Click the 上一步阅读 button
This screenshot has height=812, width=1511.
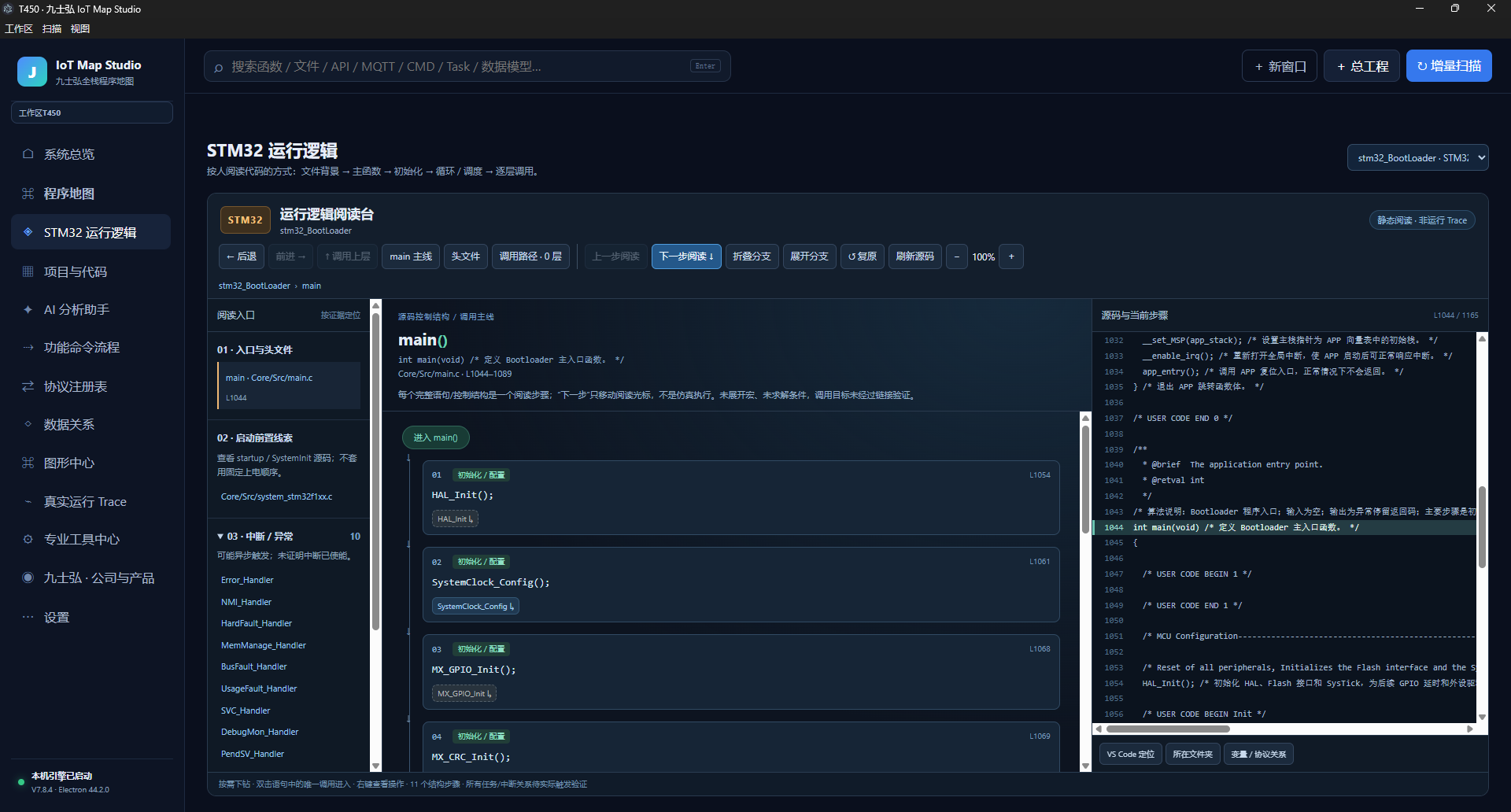coord(615,257)
